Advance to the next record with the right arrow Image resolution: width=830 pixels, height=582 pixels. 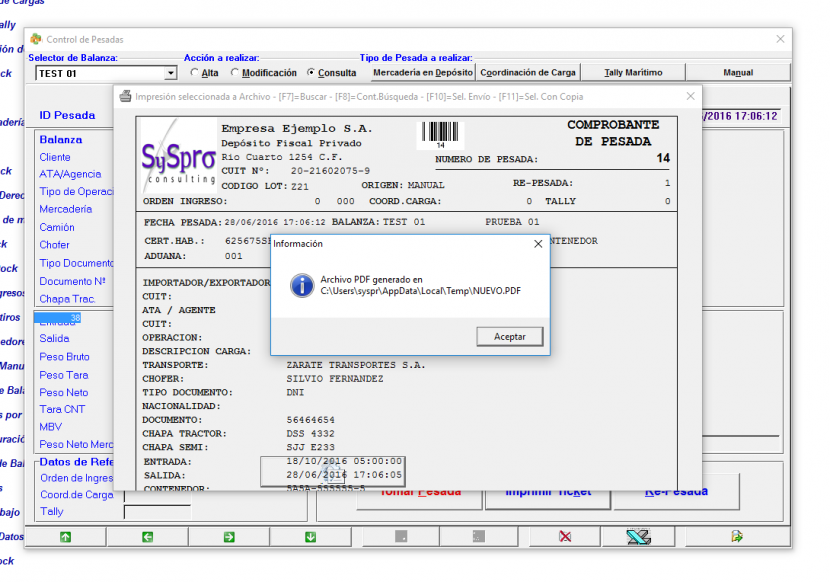pyautogui.click(x=229, y=537)
